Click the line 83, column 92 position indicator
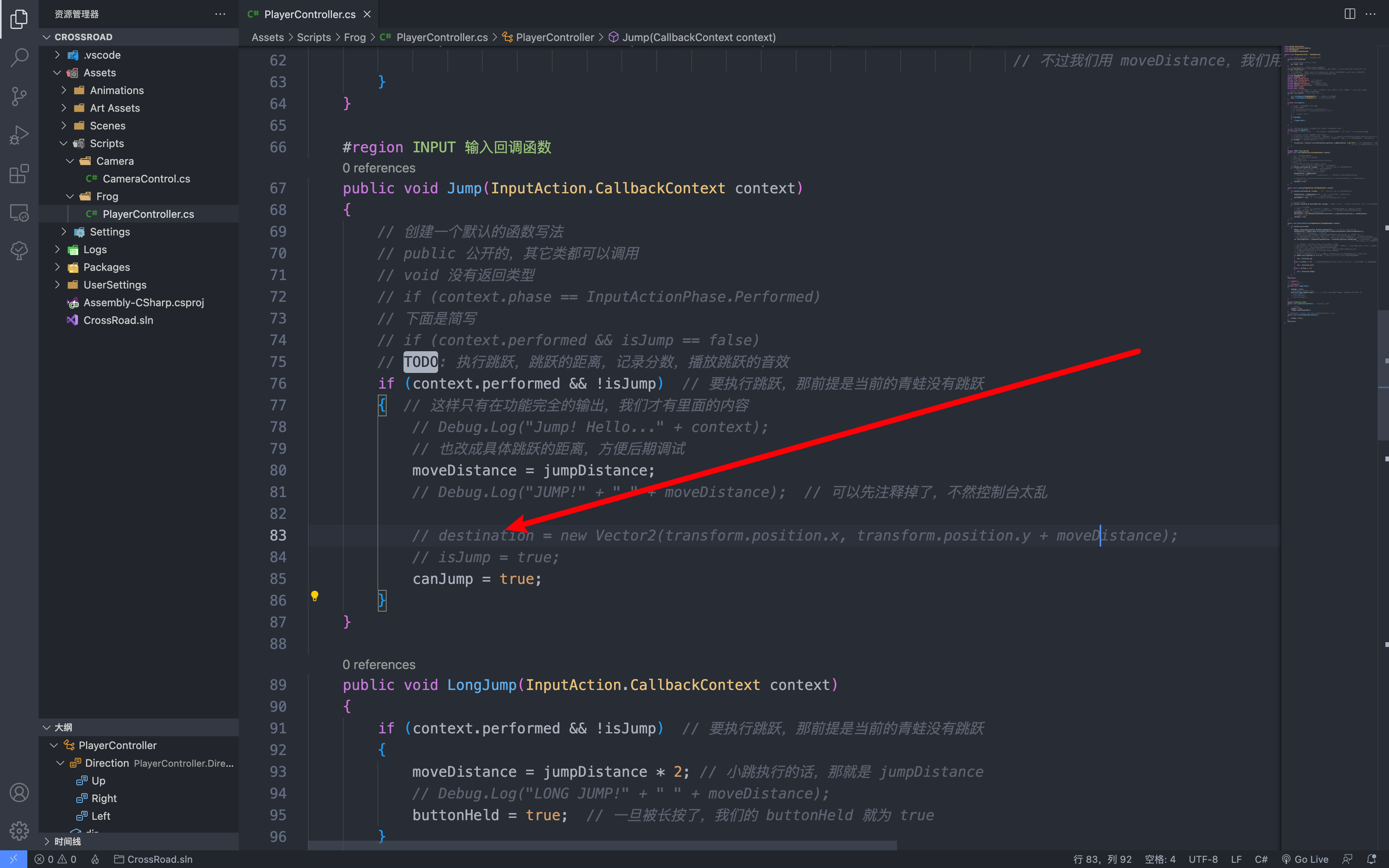Viewport: 1389px width, 868px height. tap(1102, 860)
